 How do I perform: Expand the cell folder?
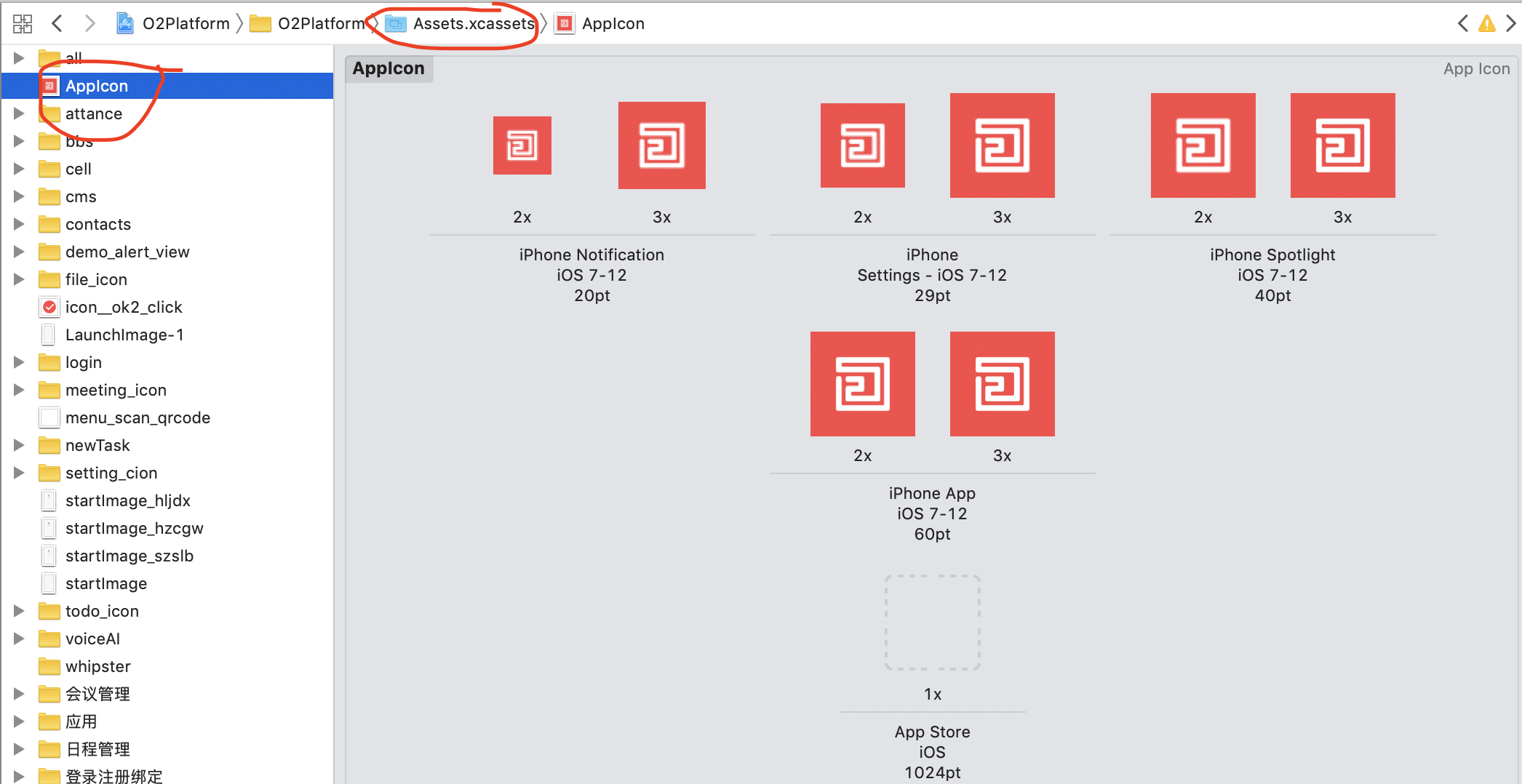(19, 169)
